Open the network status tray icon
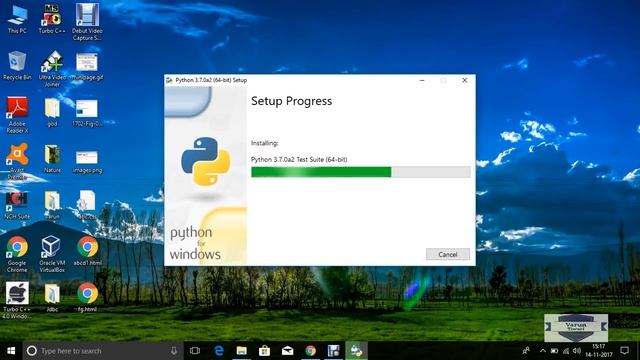The height and width of the screenshot is (360, 640). point(566,351)
